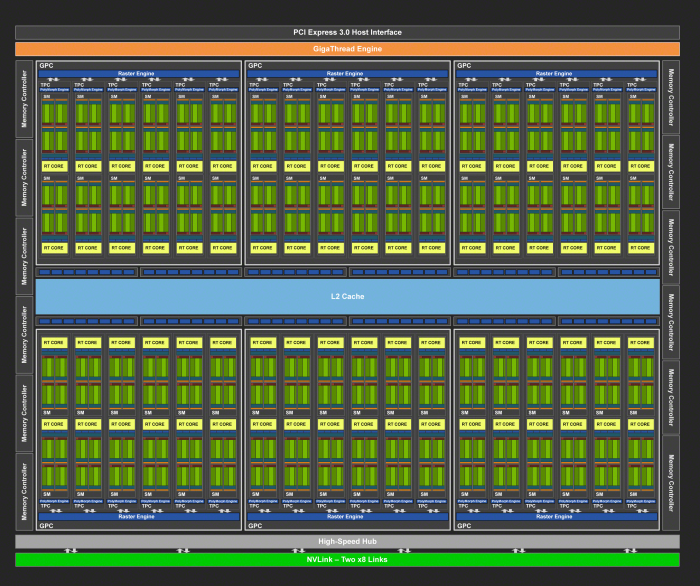The width and height of the screenshot is (700, 586).
Task: Click bottommost Memory Controller on left edge
Action: tap(24, 492)
